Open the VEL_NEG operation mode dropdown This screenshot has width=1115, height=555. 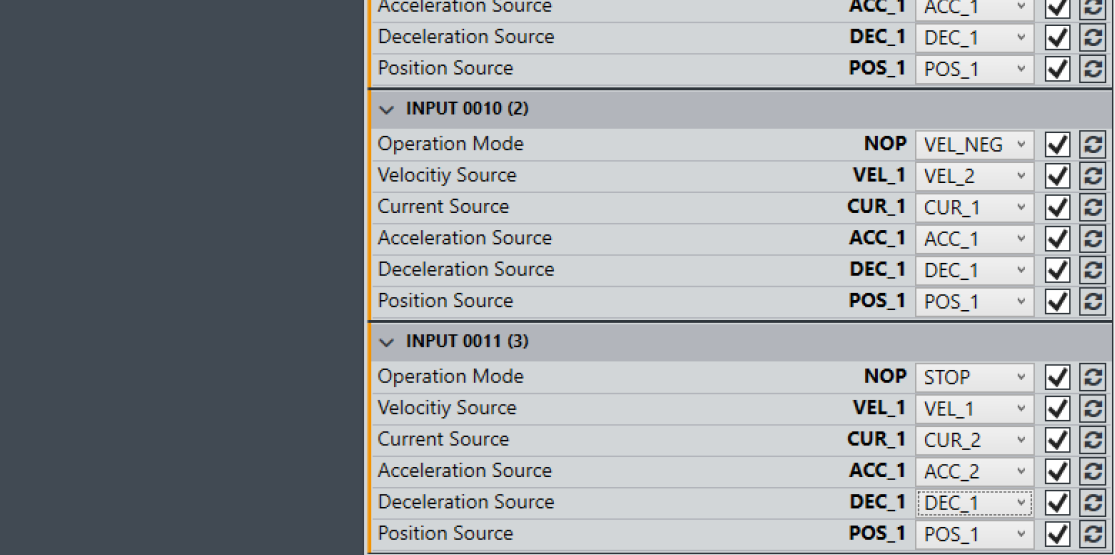click(974, 145)
